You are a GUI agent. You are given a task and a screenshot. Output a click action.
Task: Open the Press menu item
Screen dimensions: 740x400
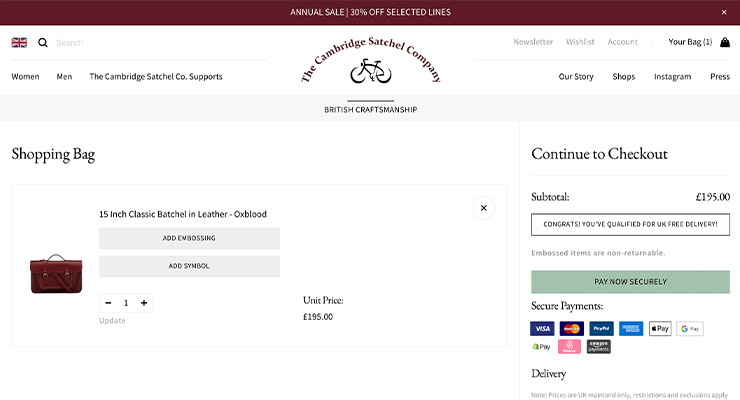coord(720,76)
